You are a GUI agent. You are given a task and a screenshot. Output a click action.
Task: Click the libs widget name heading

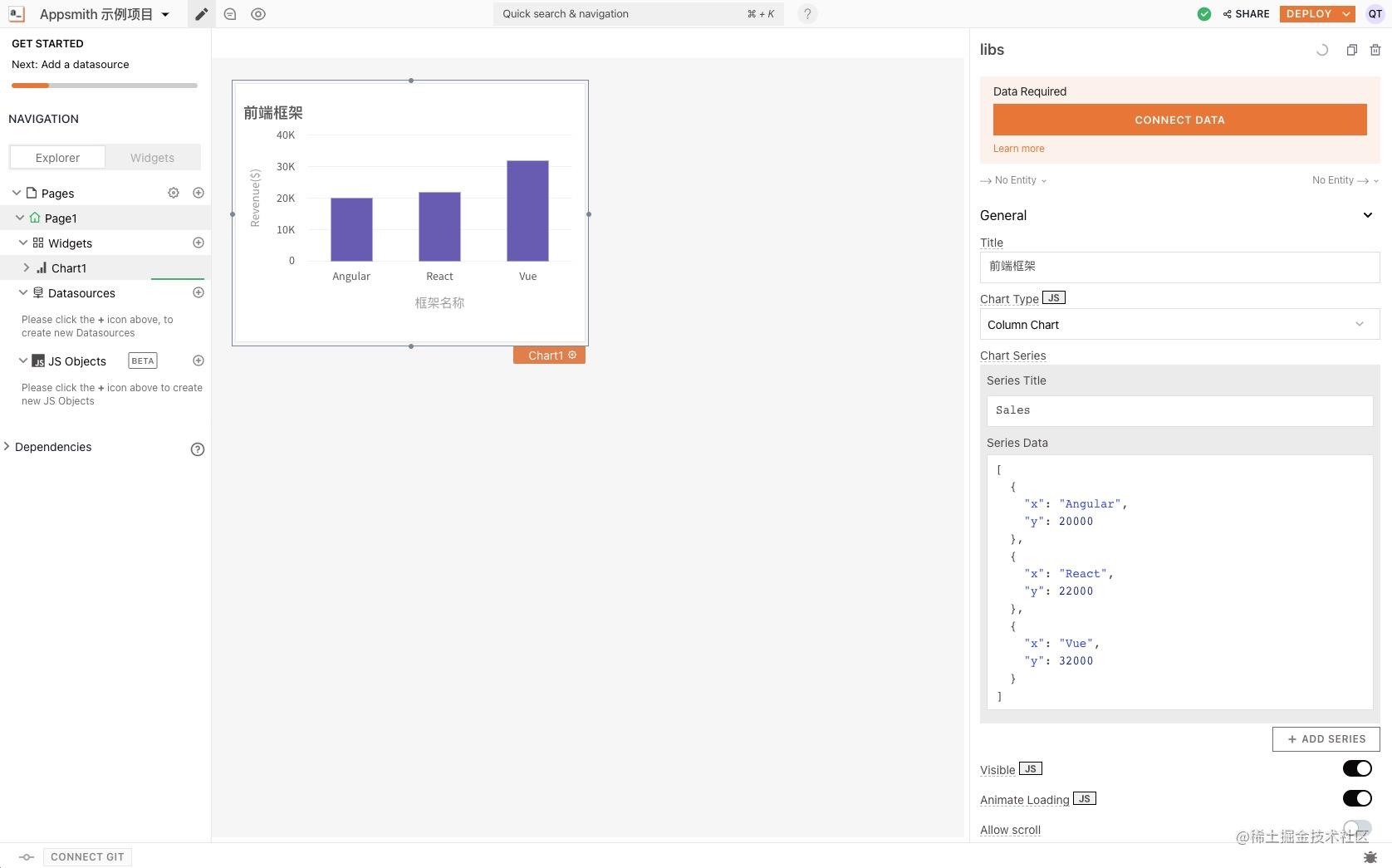click(x=992, y=50)
